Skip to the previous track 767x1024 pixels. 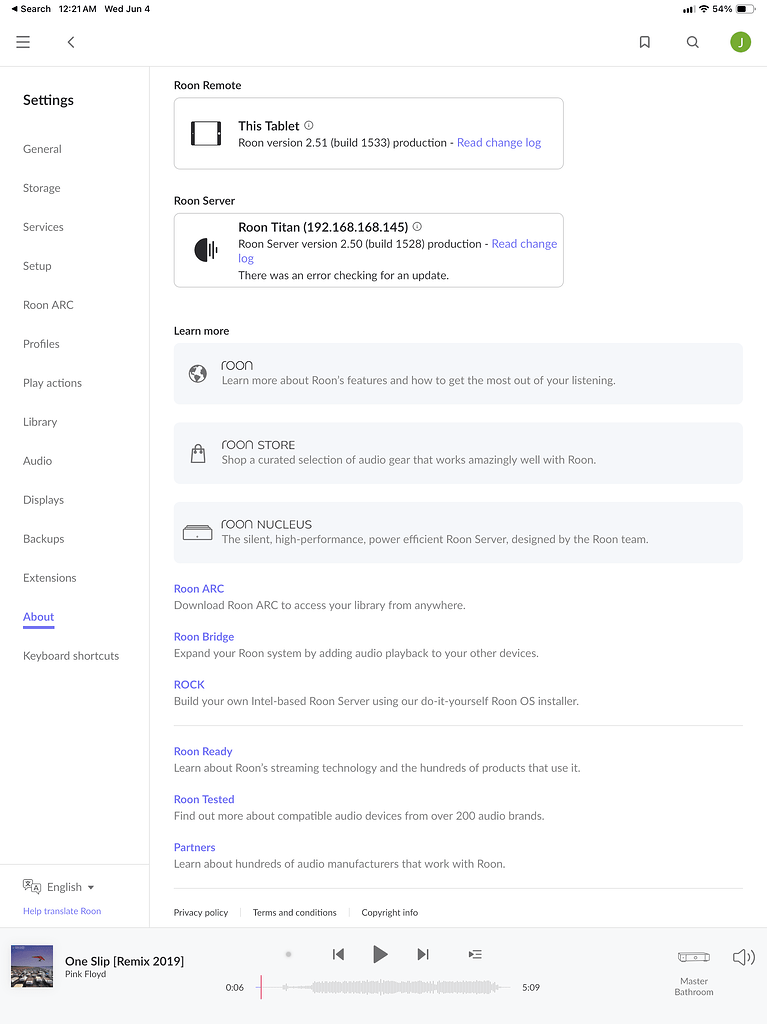(x=338, y=954)
